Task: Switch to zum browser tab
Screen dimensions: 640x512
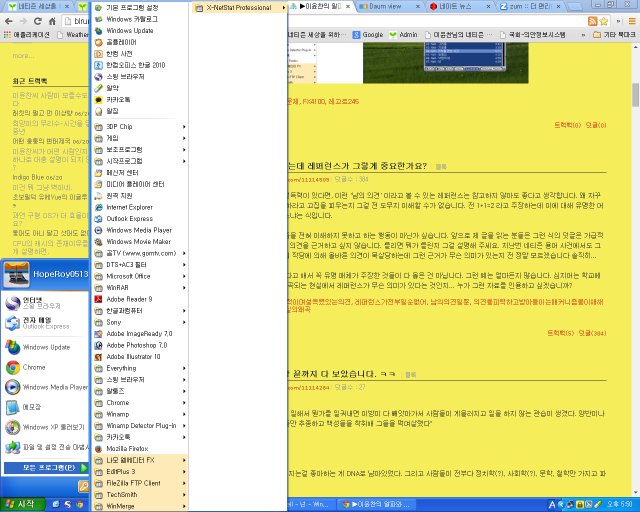Action: [531, 6]
